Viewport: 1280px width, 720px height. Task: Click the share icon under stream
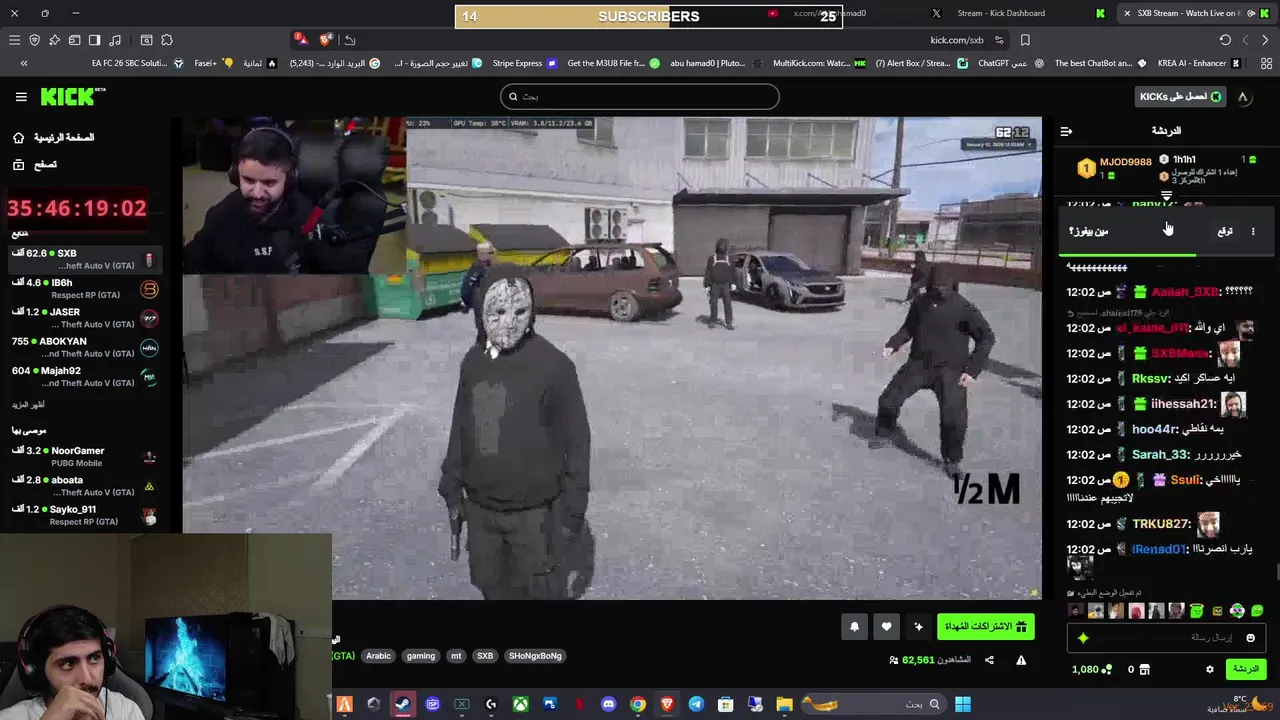[989, 660]
